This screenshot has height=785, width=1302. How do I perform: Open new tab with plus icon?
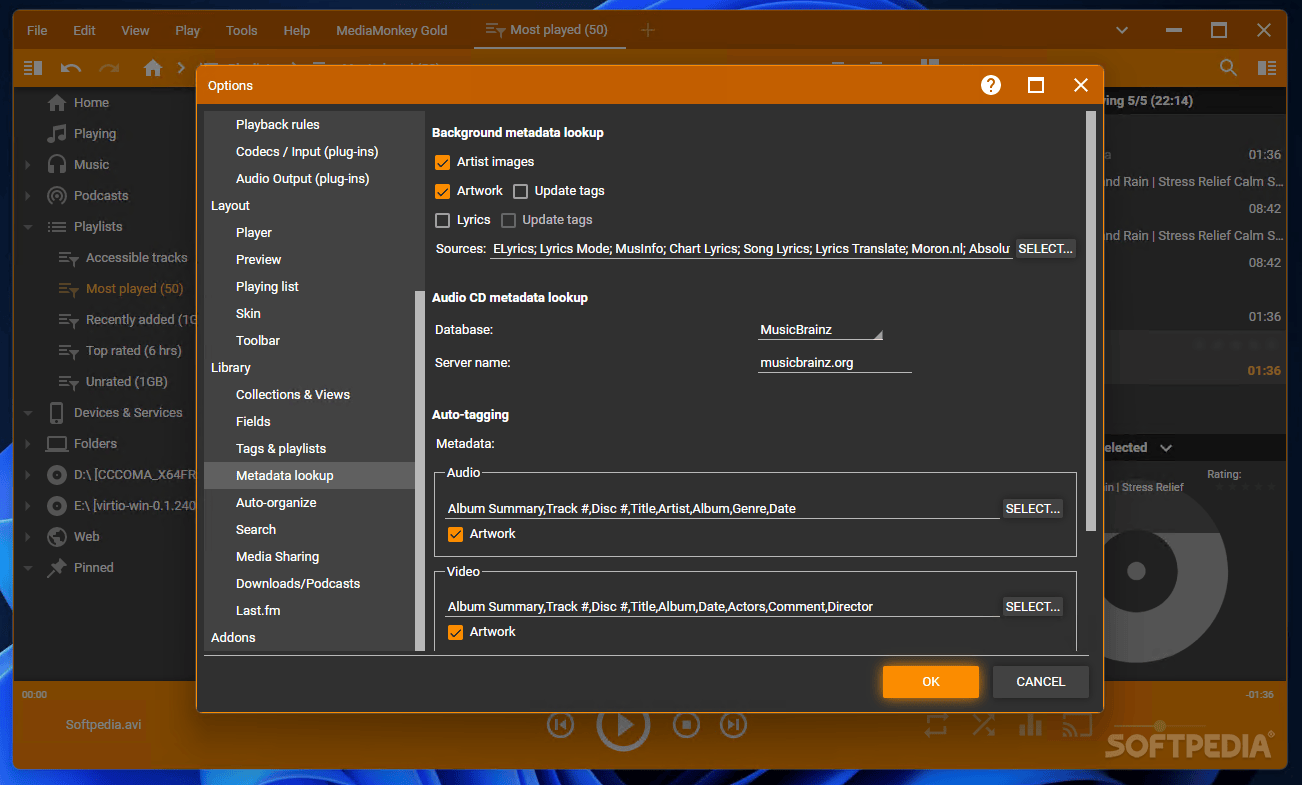coord(648,30)
